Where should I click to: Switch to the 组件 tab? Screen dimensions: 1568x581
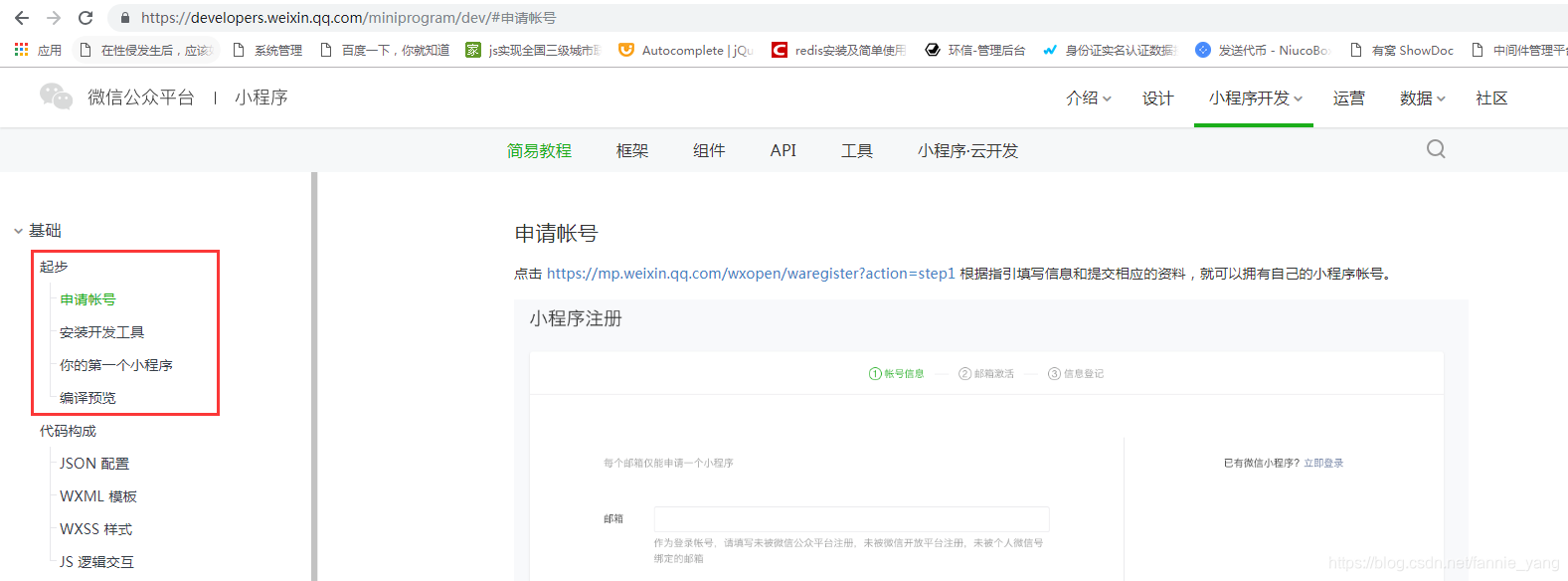[709, 150]
